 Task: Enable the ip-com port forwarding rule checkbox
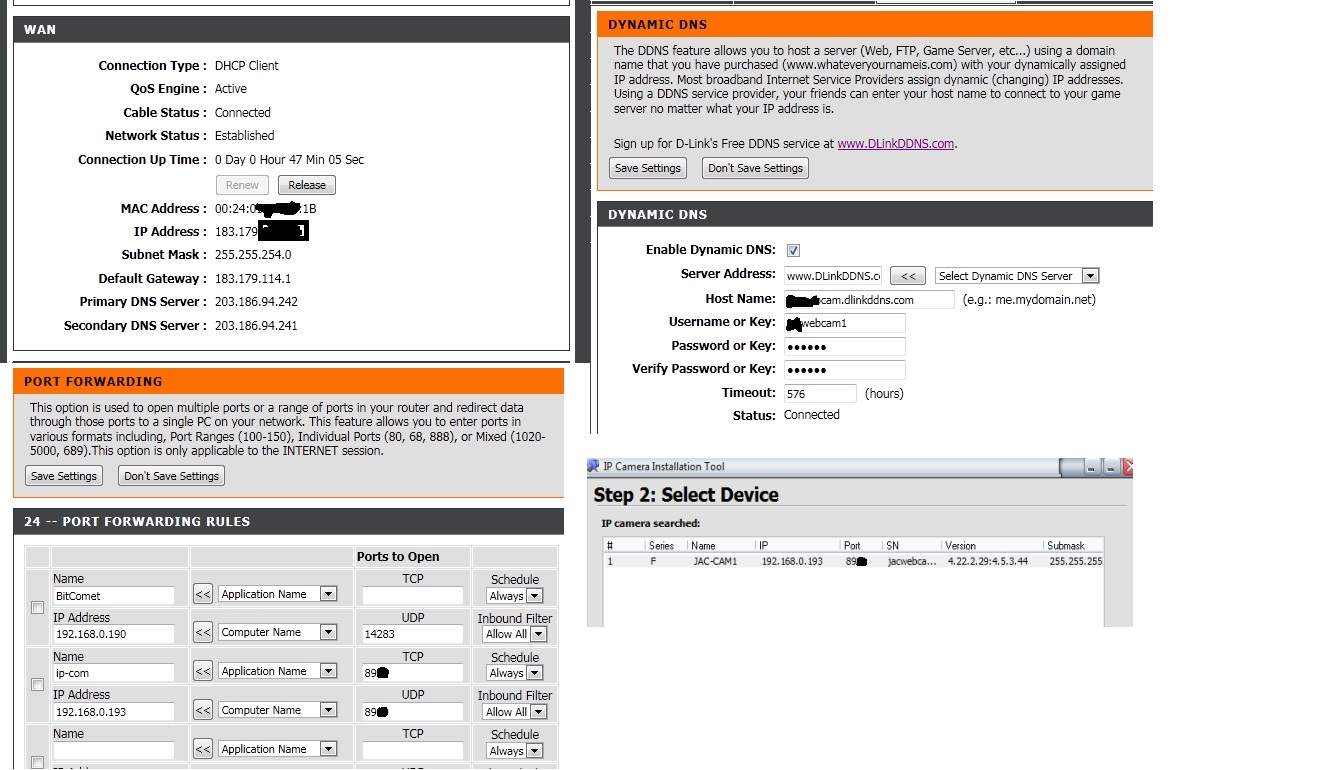click(37, 685)
